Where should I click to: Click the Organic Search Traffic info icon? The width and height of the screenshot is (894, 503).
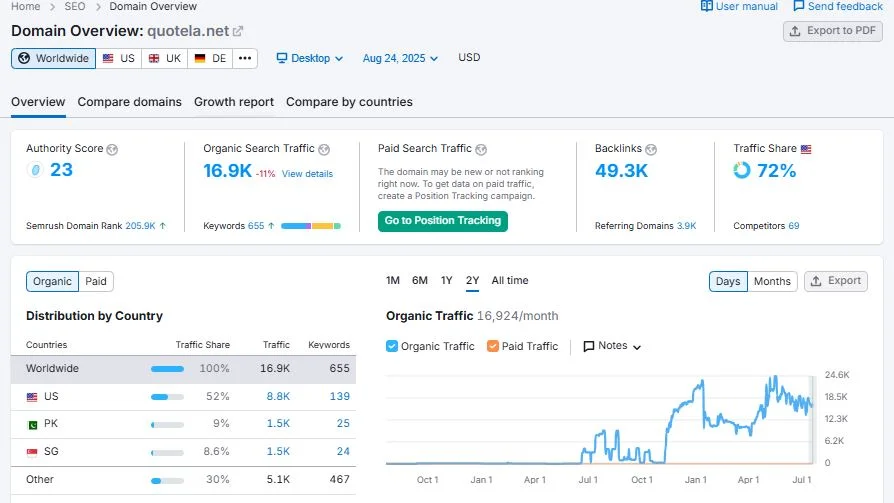[x=324, y=149]
